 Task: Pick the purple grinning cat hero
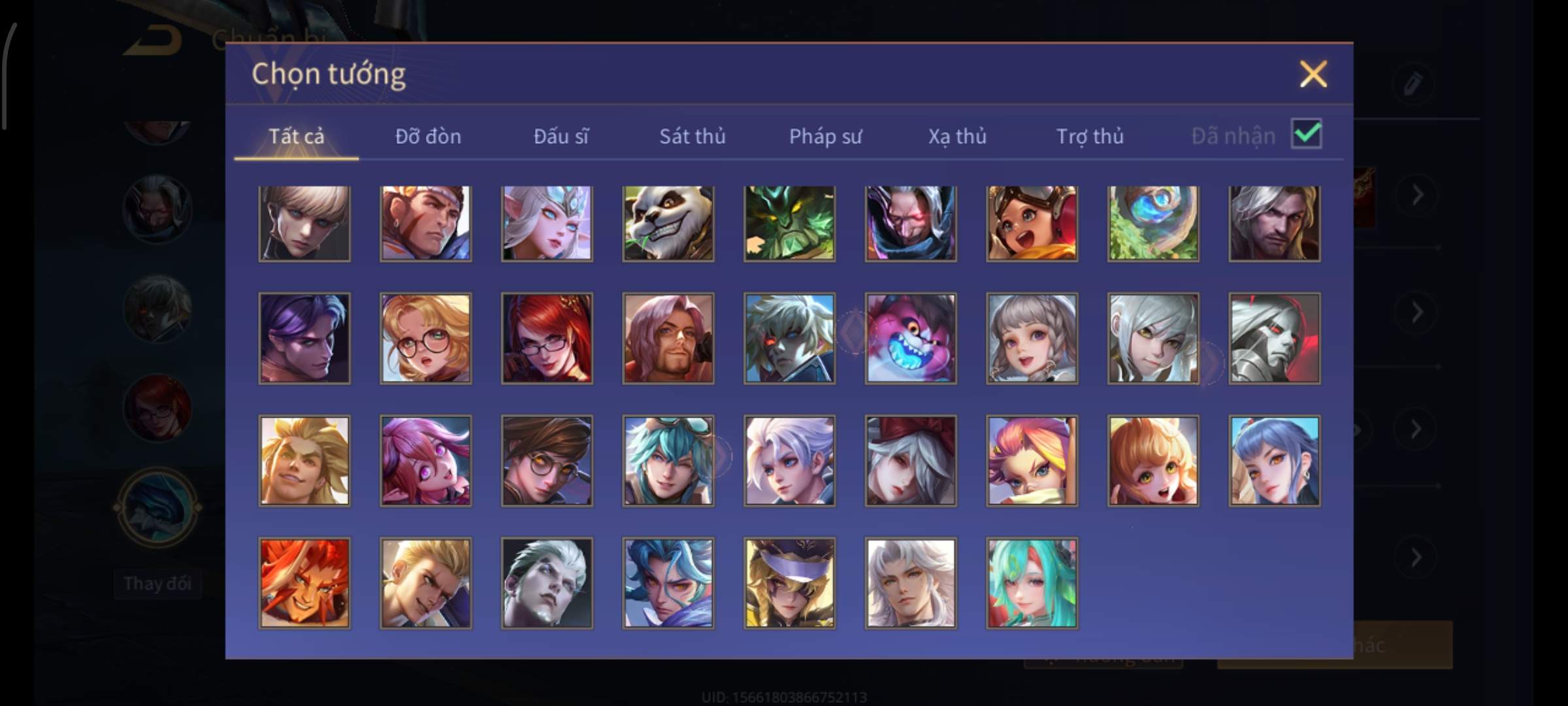pos(911,338)
